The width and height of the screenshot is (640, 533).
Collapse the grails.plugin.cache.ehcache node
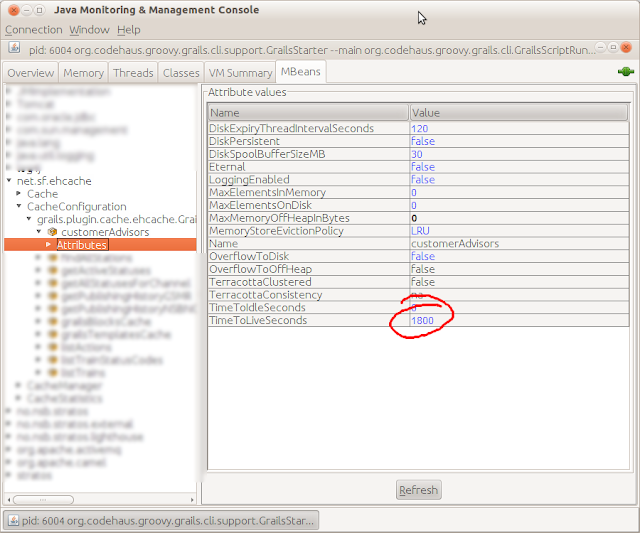pos(29,219)
